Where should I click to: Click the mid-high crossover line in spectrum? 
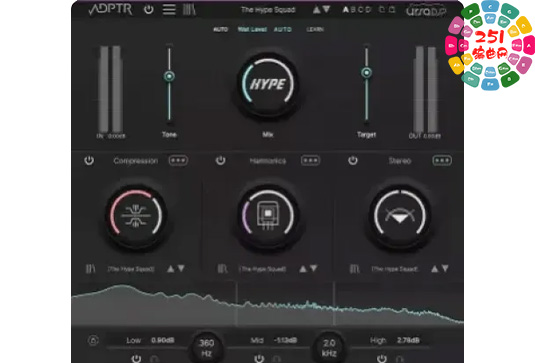tap(334, 303)
